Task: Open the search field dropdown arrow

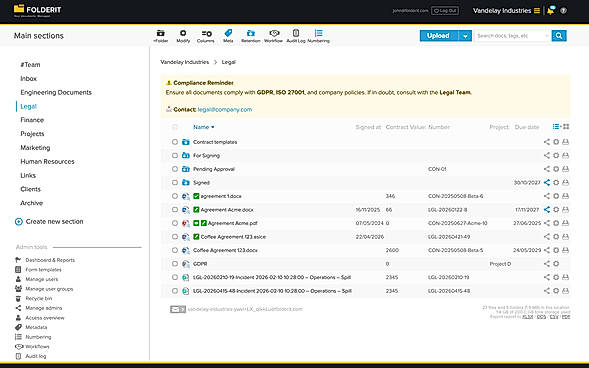Action: click(546, 36)
